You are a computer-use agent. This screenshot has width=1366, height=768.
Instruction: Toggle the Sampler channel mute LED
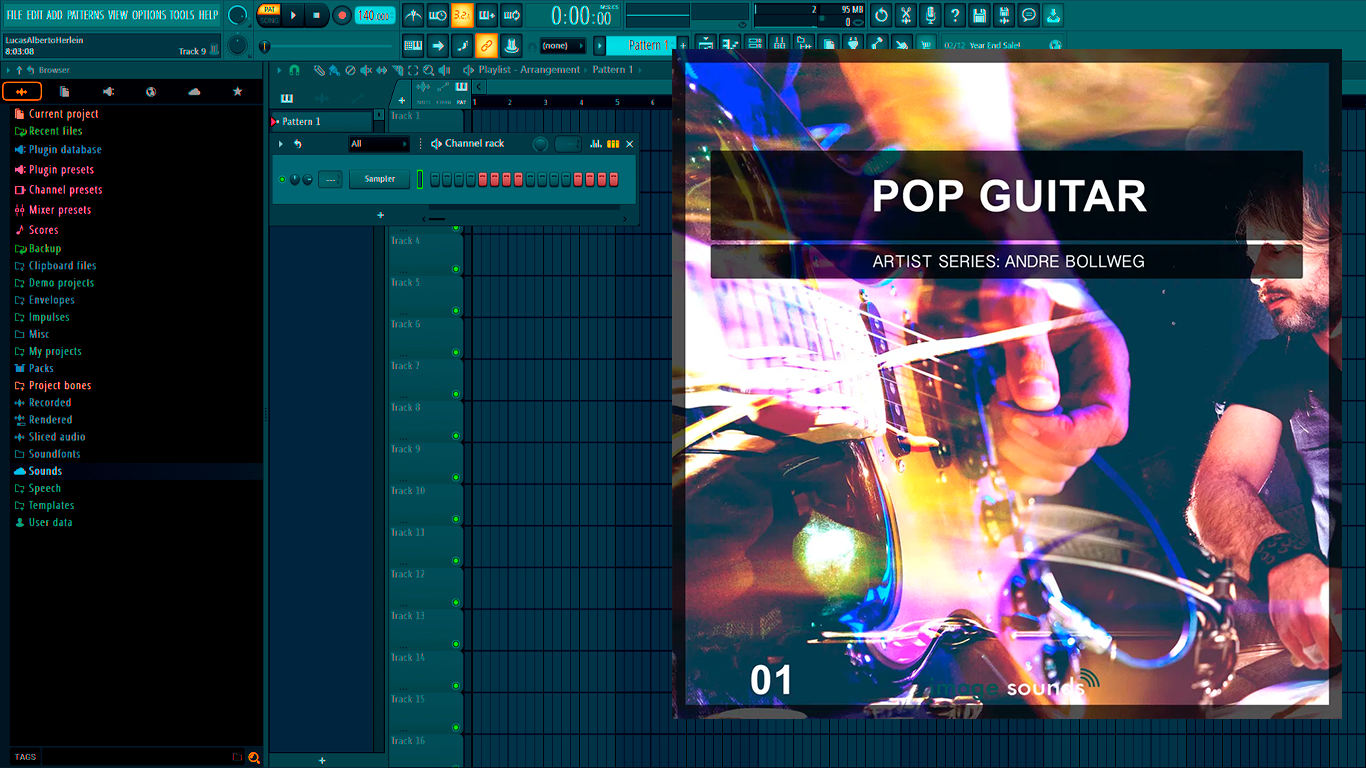(x=282, y=179)
